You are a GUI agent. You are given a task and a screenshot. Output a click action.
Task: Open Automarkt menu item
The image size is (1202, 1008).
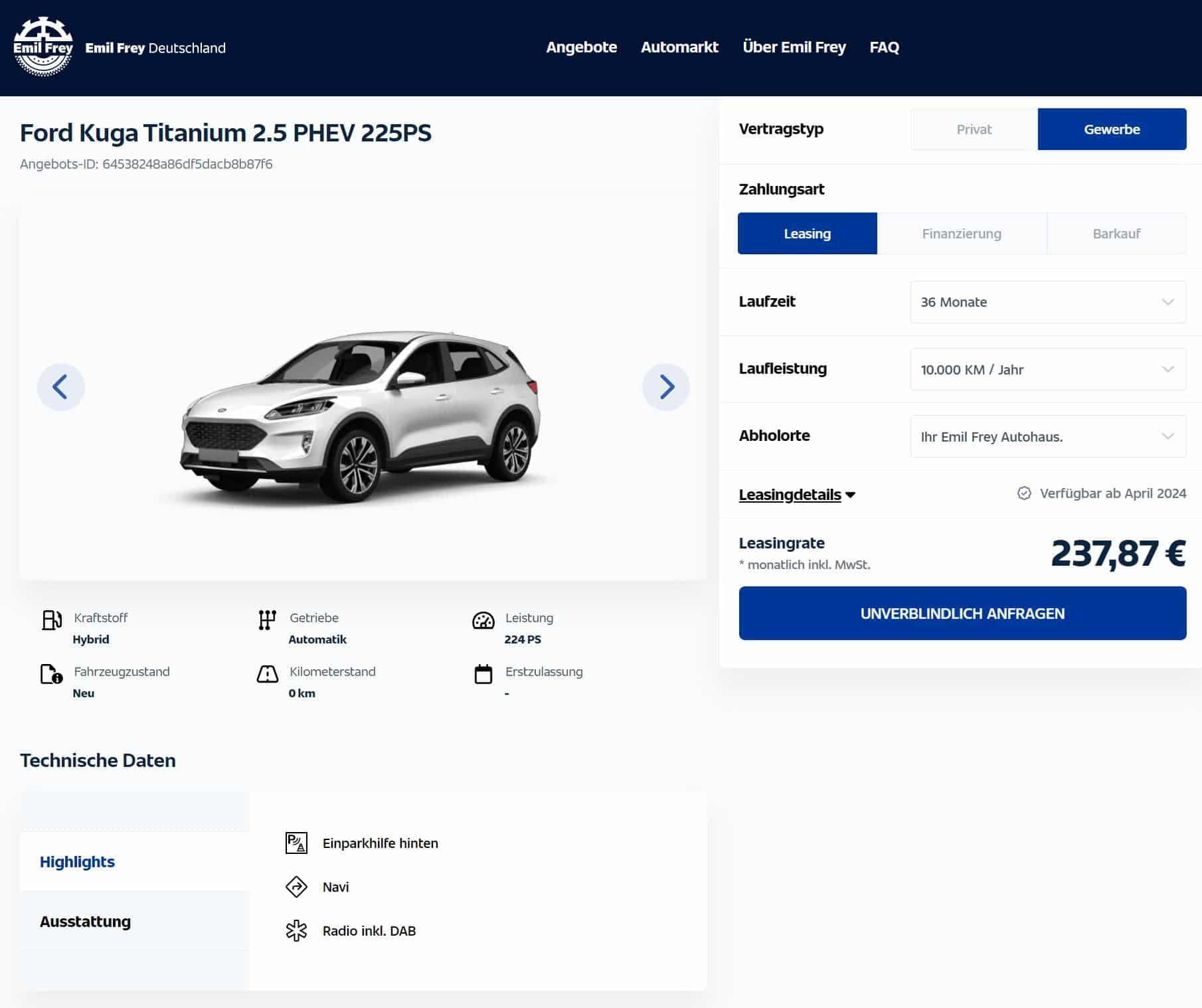679,47
